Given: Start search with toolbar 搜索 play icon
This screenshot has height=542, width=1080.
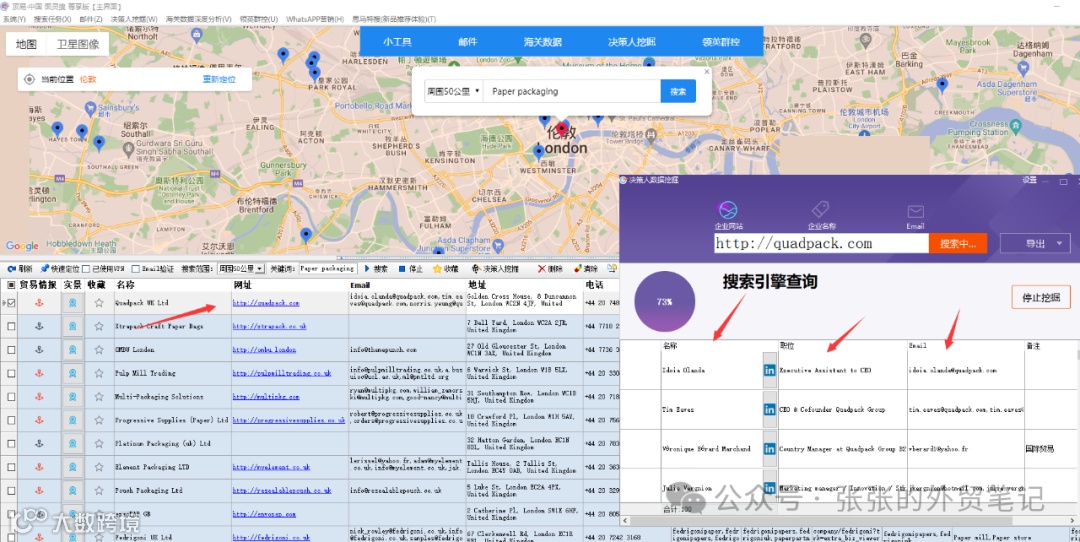Looking at the screenshot, I should click(367, 269).
